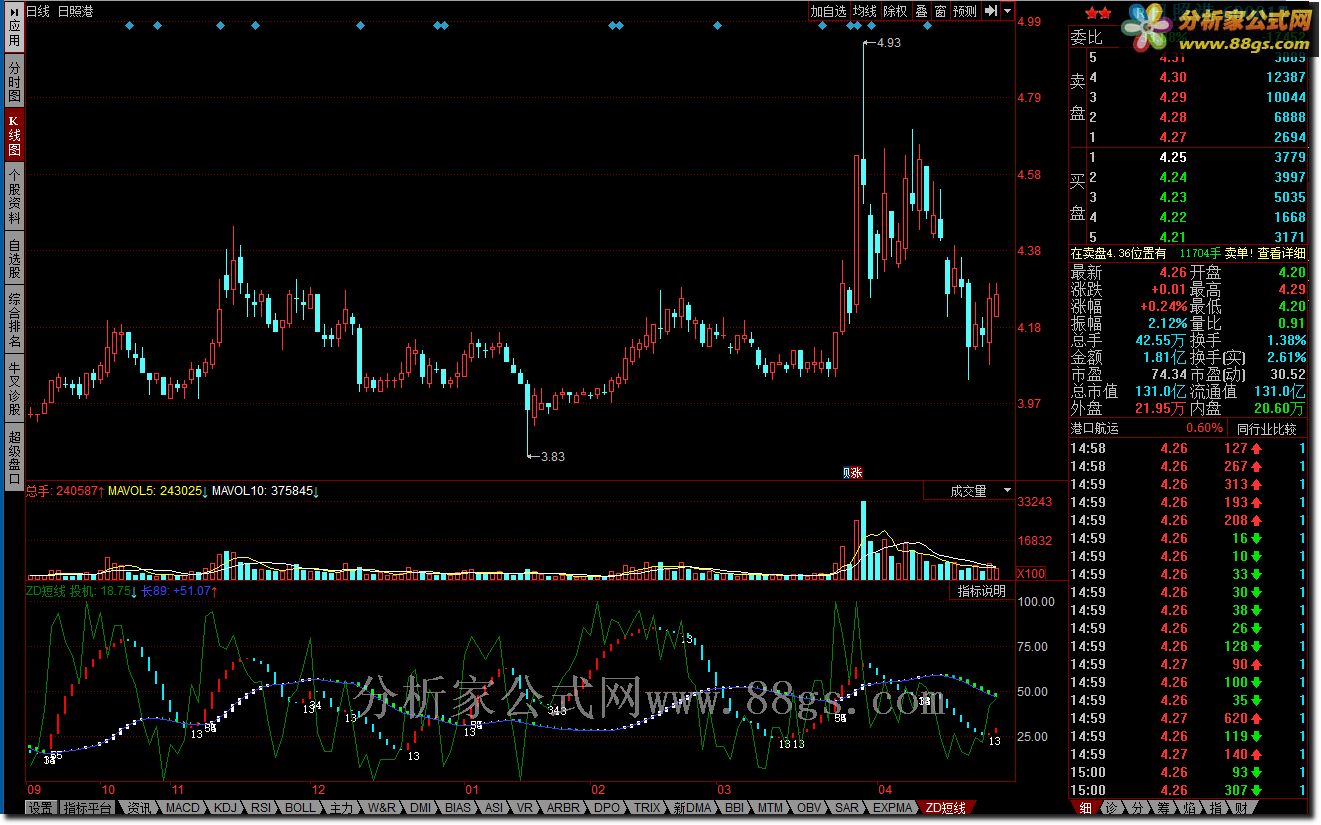The width and height of the screenshot is (1321, 825).
Task: Select the 资讯 bottom tab
Action: 138,807
